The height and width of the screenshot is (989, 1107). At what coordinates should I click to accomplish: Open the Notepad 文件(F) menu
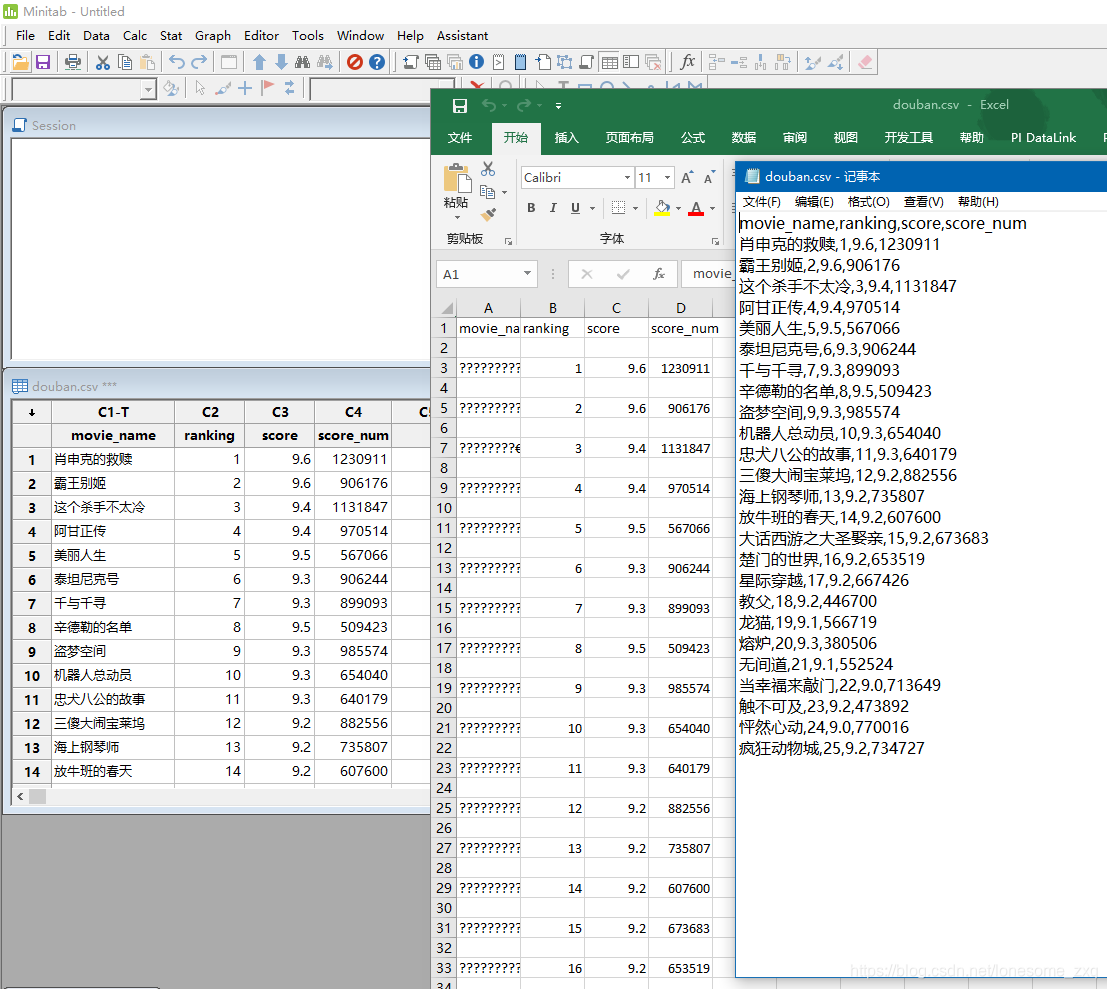coord(762,202)
